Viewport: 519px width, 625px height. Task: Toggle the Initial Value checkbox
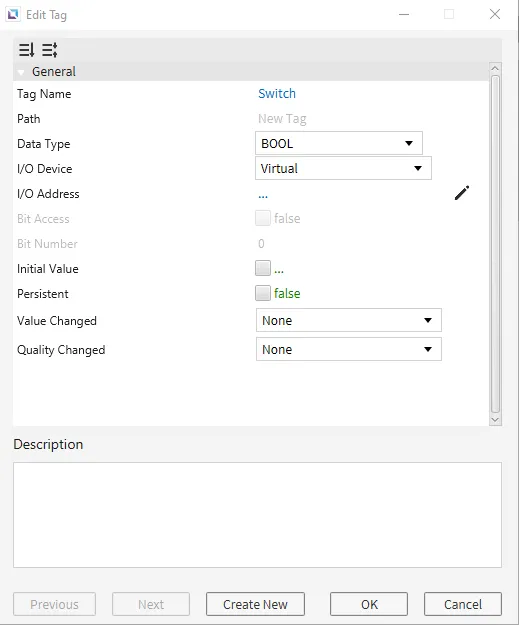(263, 268)
